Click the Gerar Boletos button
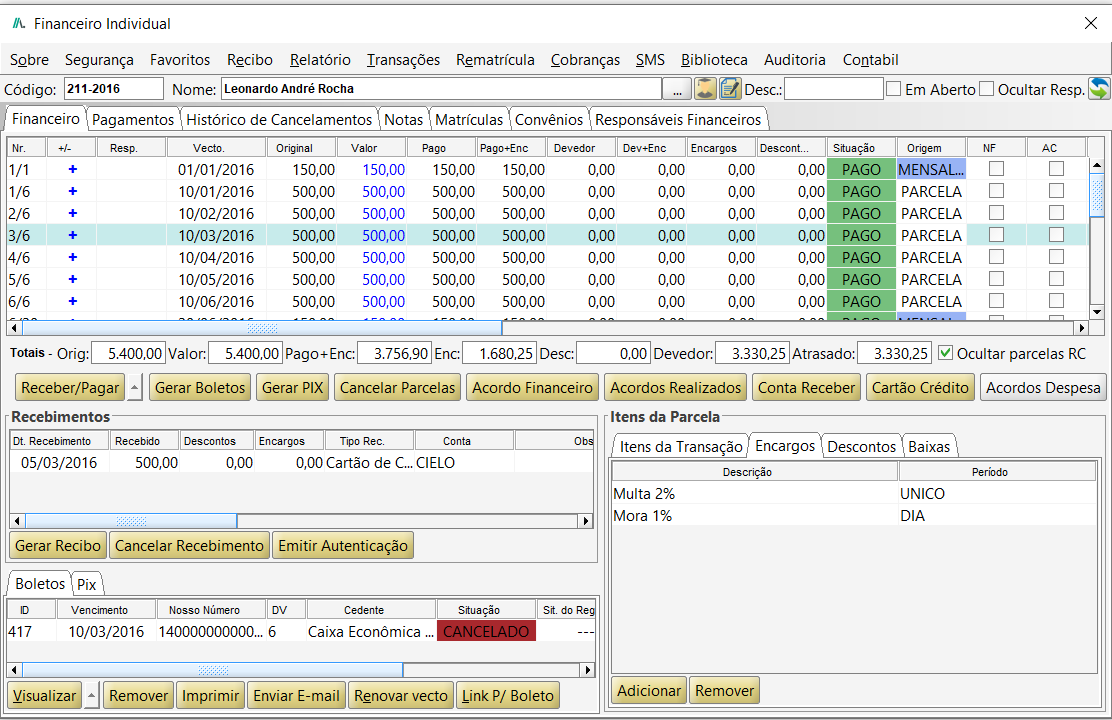Viewport: 1112px width, 720px height. (200, 387)
